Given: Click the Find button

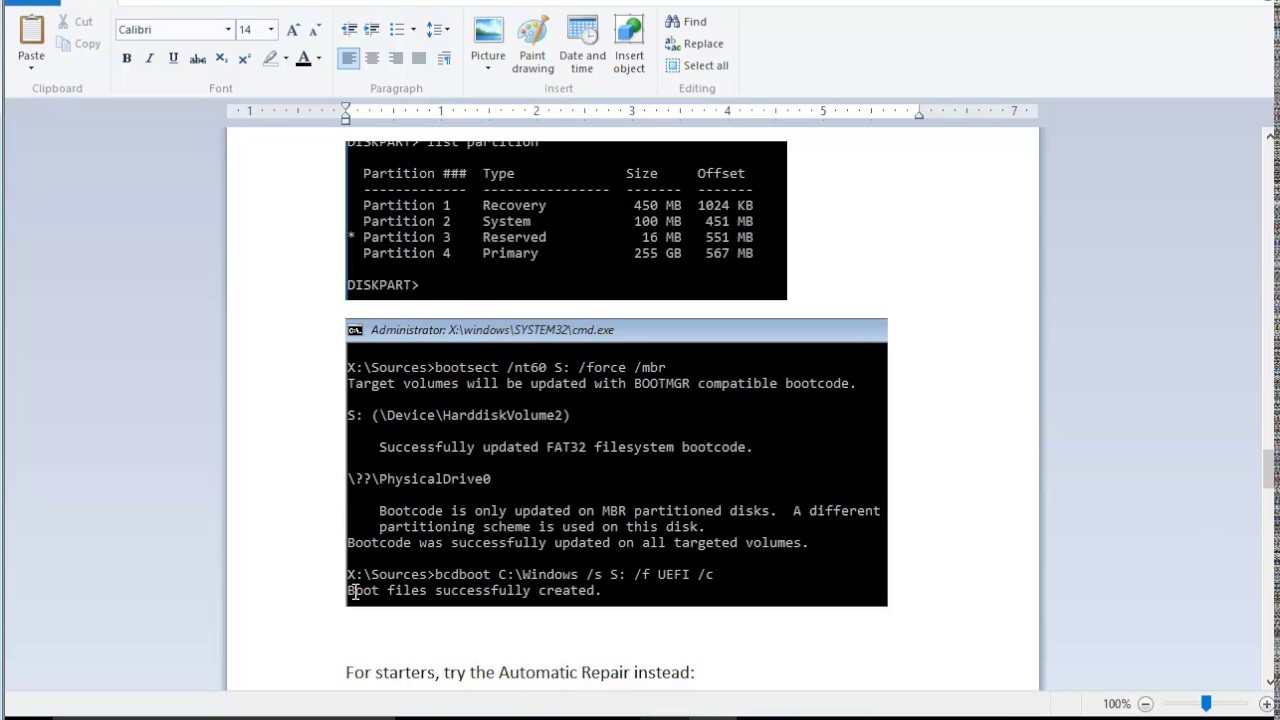Looking at the screenshot, I should tap(686, 22).
